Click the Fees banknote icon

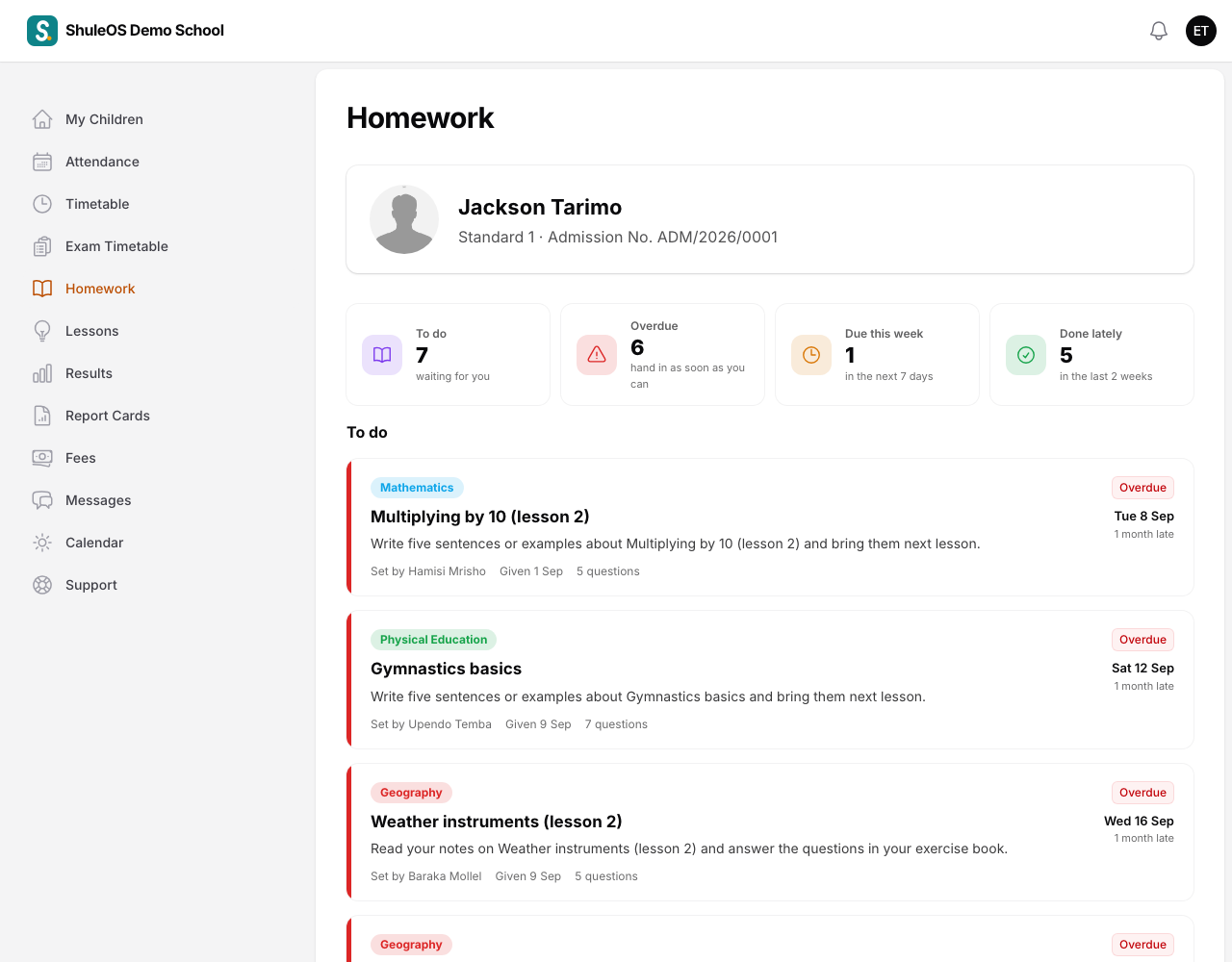pos(42,458)
